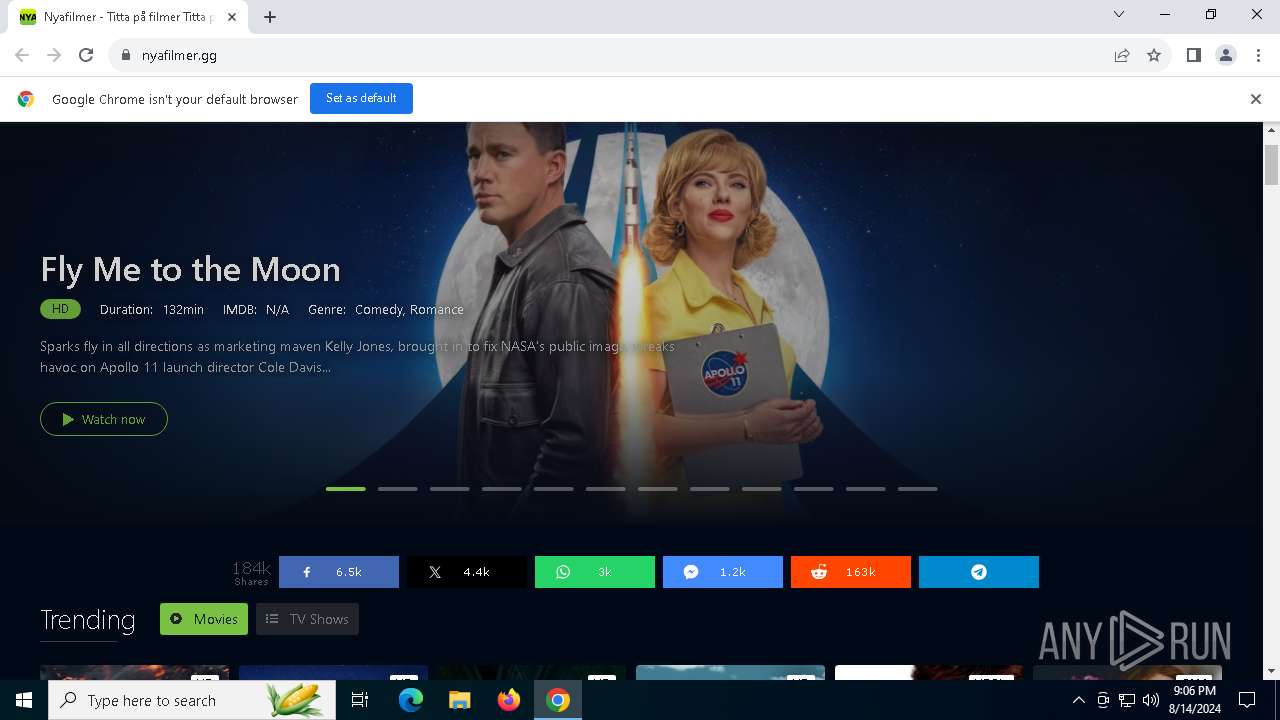Open the tab search chevron

(x=1119, y=14)
